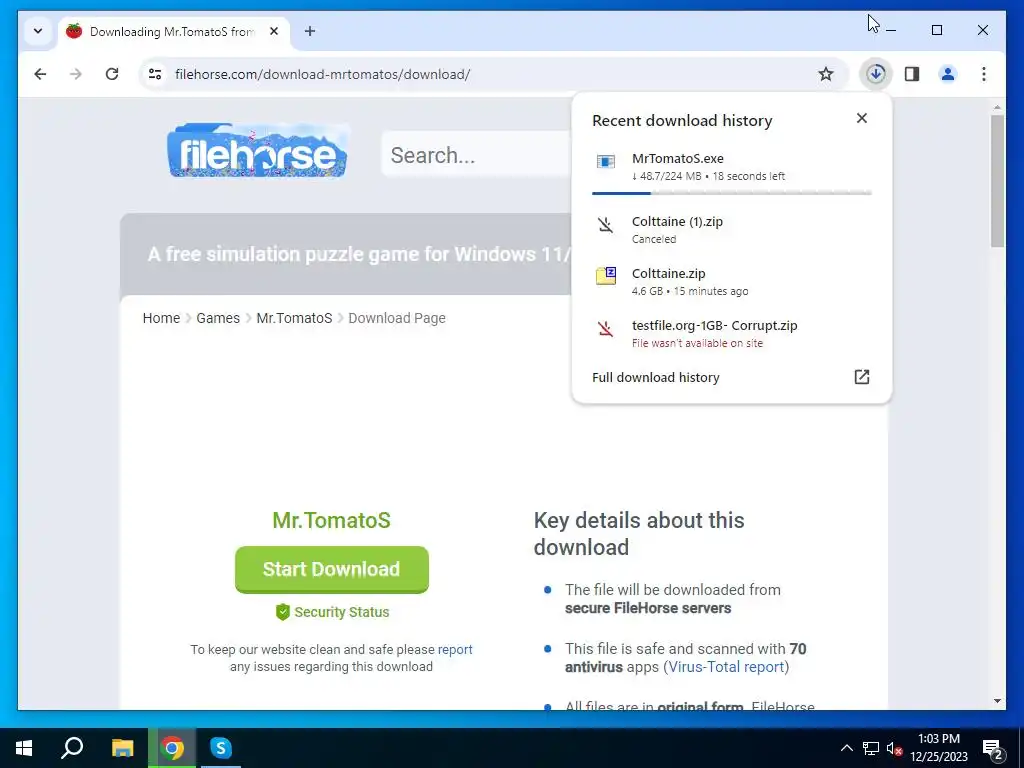Click the page vertical scrollbar thumb
This screenshot has width=1024, height=768.
point(997,181)
